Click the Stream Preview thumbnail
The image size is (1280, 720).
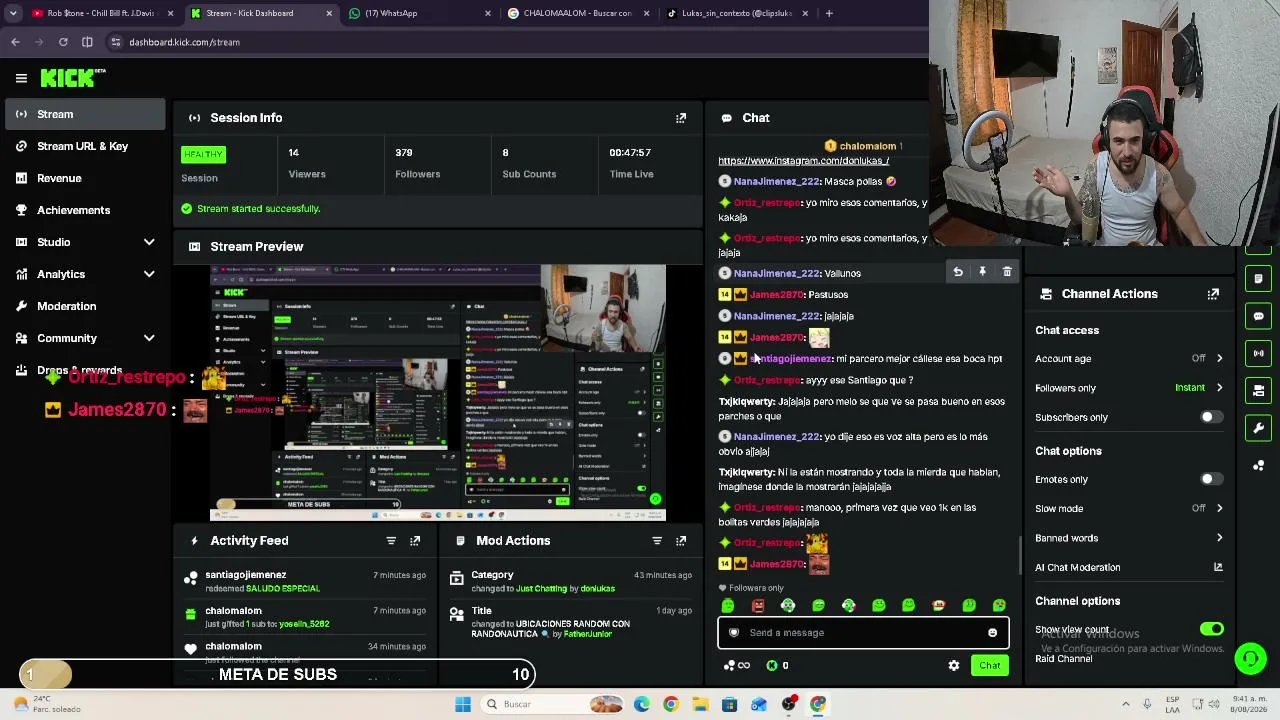click(x=438, y=393)
